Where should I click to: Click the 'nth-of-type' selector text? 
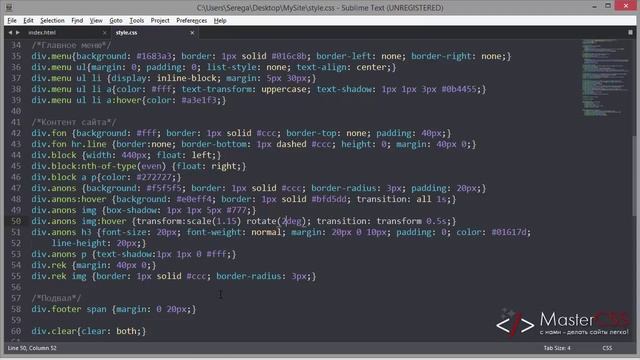click(109, 167)
